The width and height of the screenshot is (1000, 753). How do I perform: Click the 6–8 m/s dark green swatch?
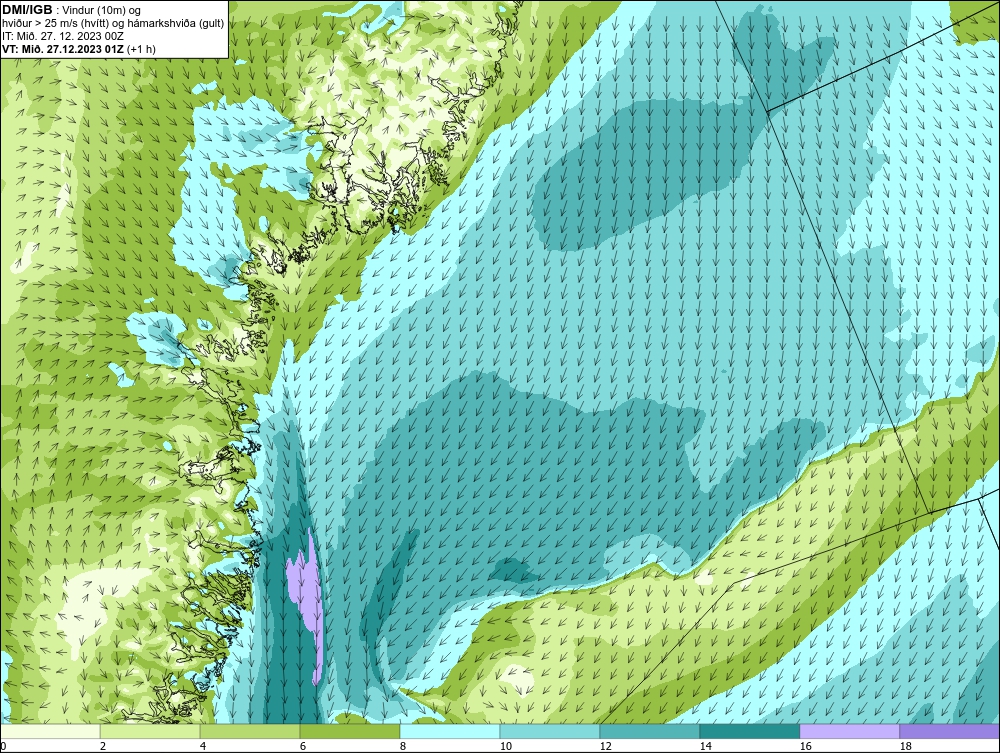click(349, 731)
